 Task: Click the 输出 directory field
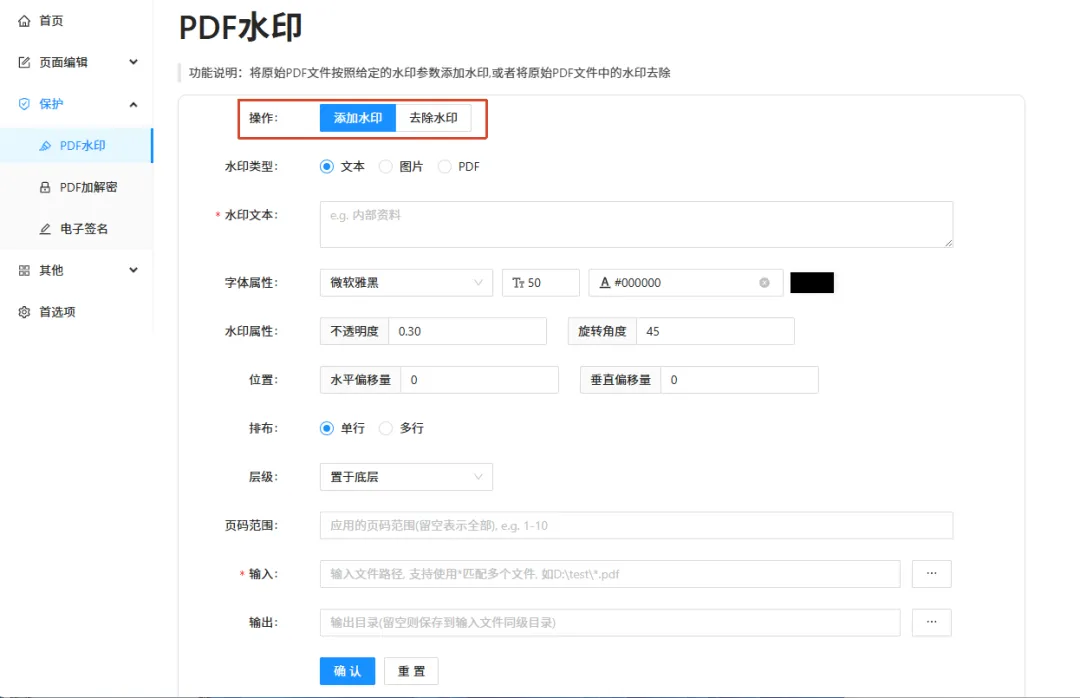(x=610, y=622)
